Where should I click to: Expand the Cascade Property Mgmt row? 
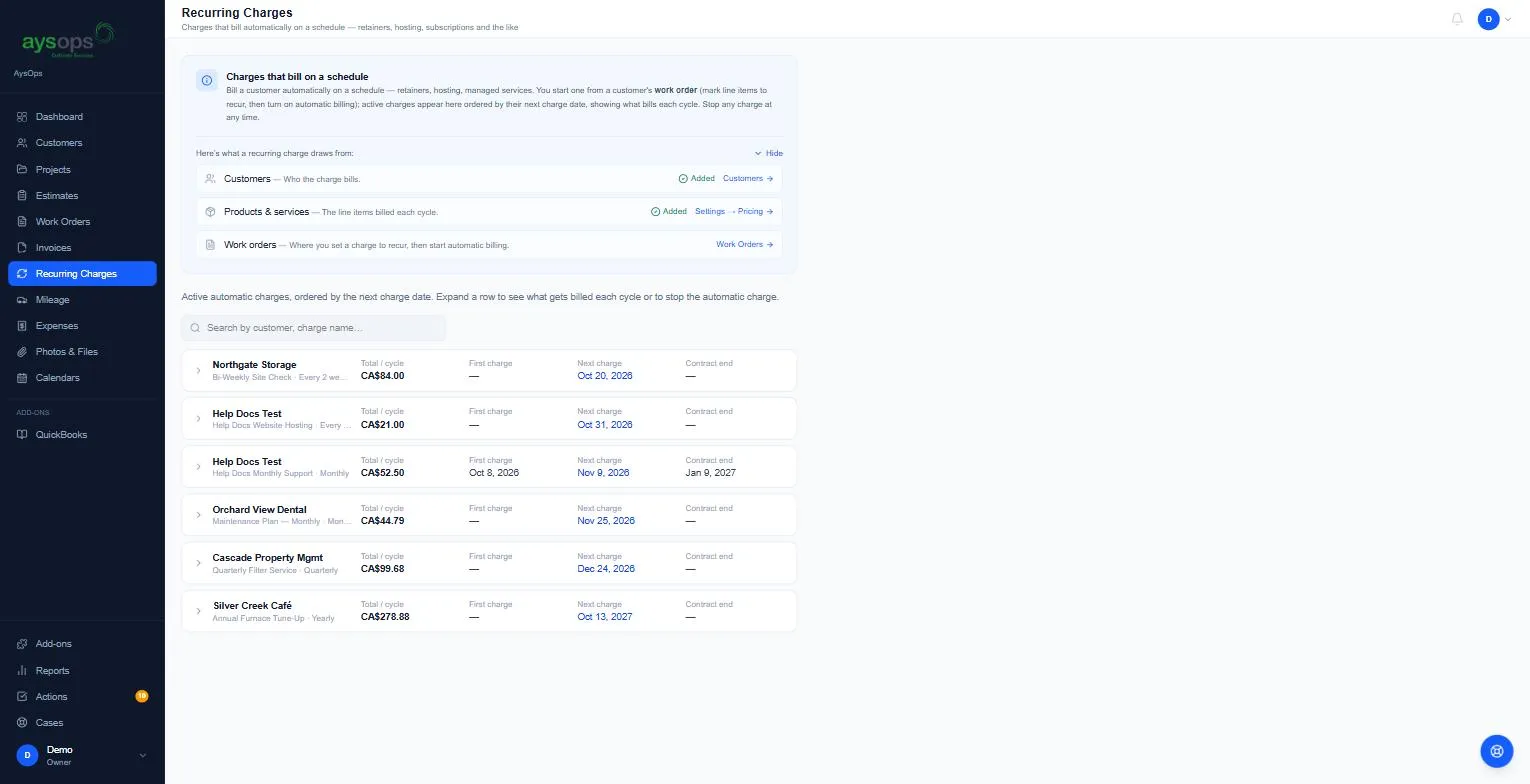pyautogui.click(x=198, y=563)
